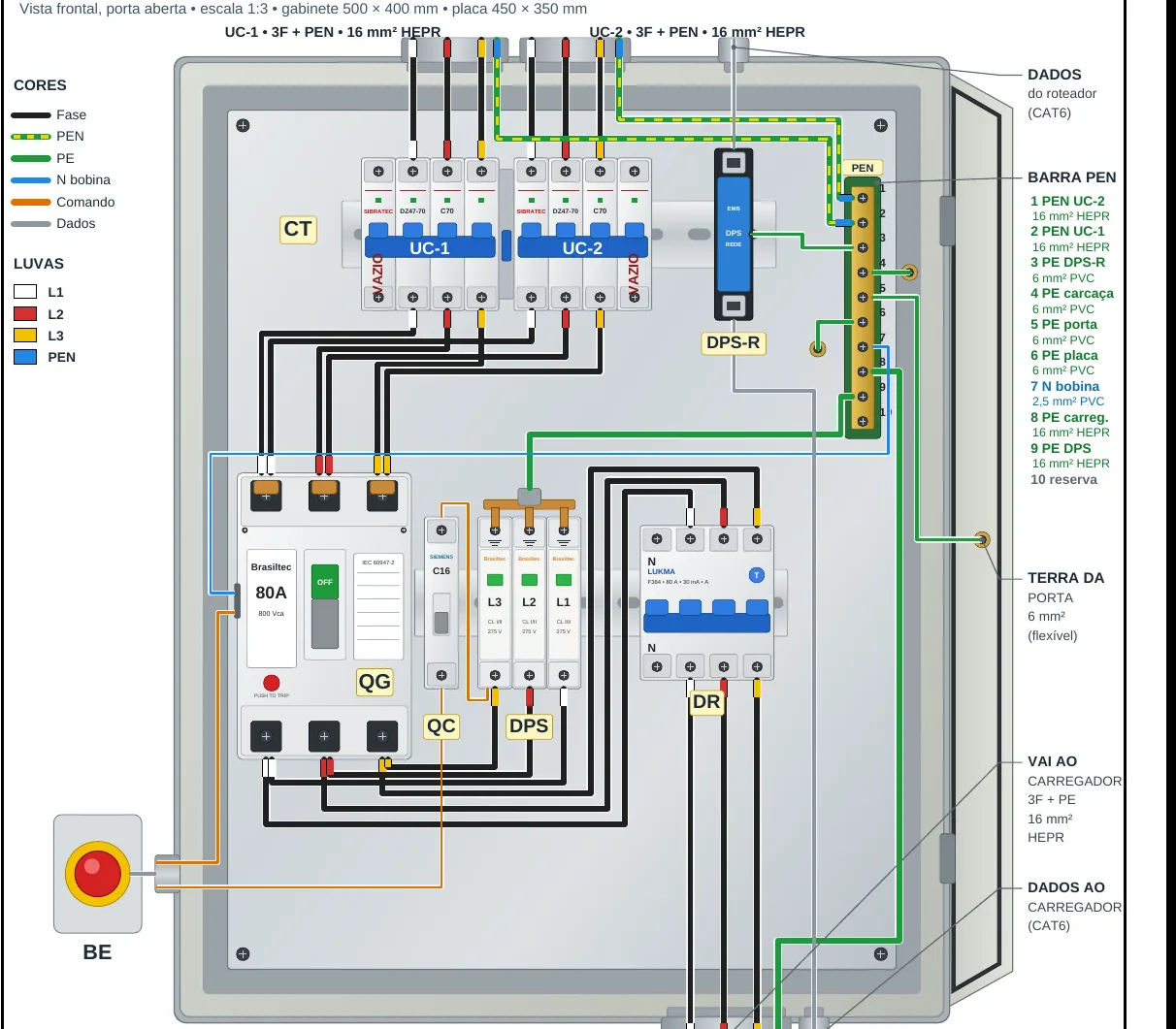Click the top-left mounting plate screw
The width and height of the screenshot is (1176, 1029).
point(243,125)
